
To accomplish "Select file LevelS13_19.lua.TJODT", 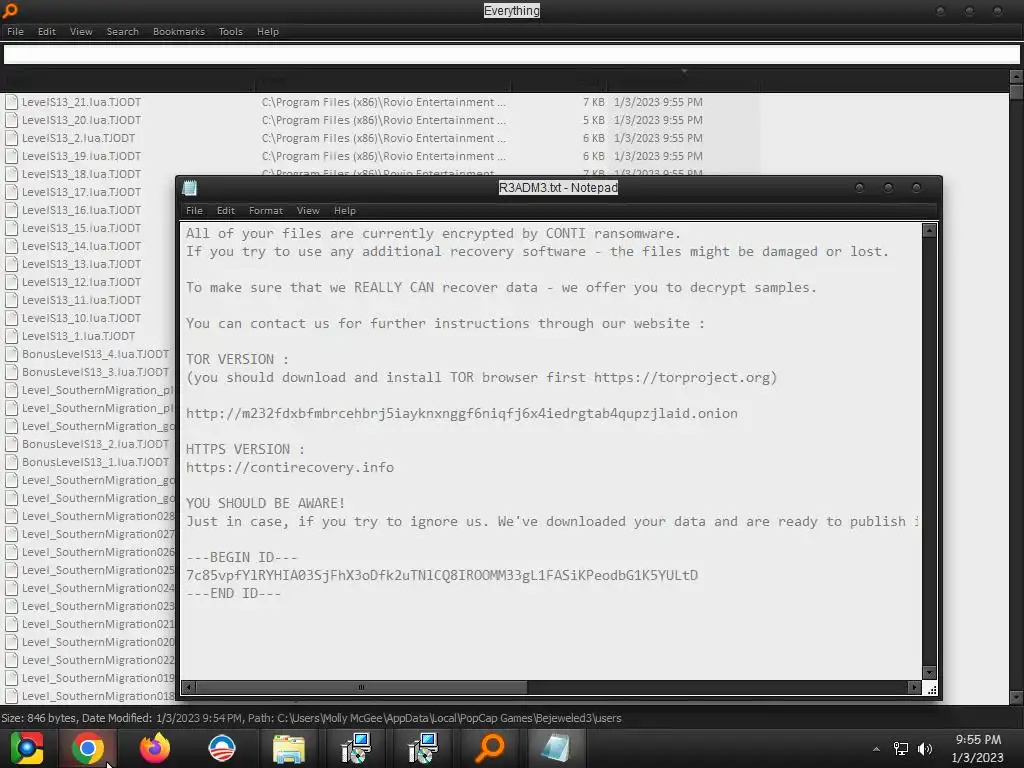I will (x=81, y=156).
